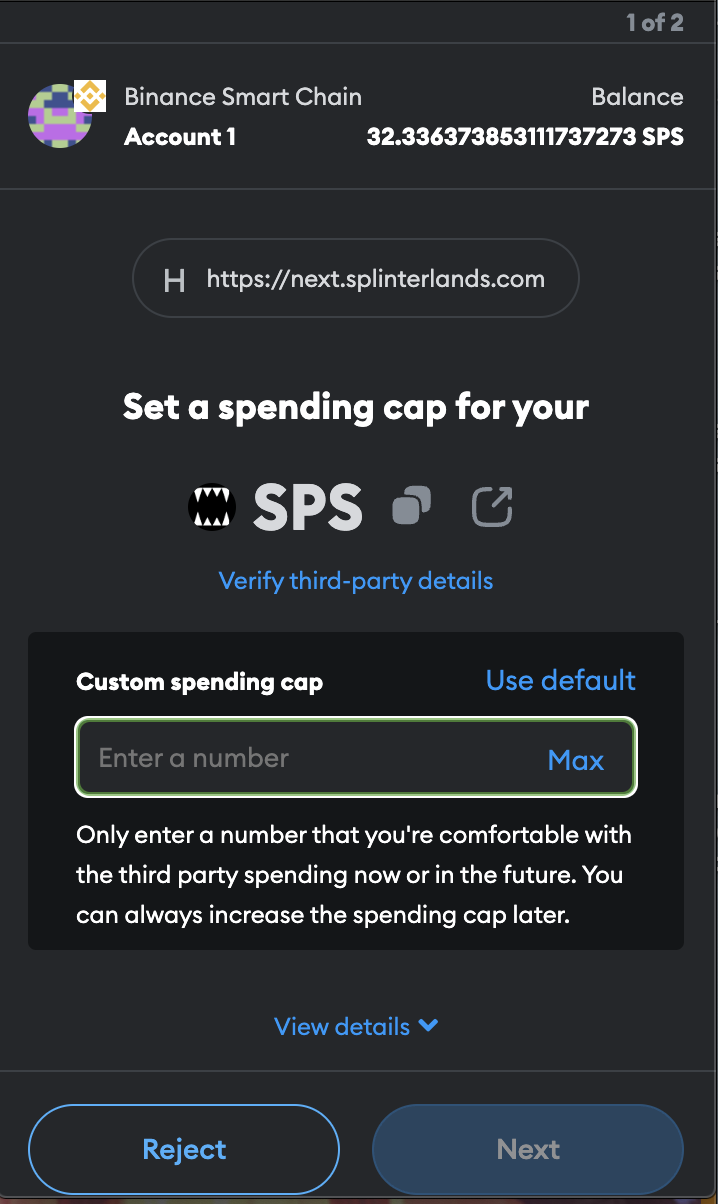Open SPS token in block explorer

(x=492, y=506)
